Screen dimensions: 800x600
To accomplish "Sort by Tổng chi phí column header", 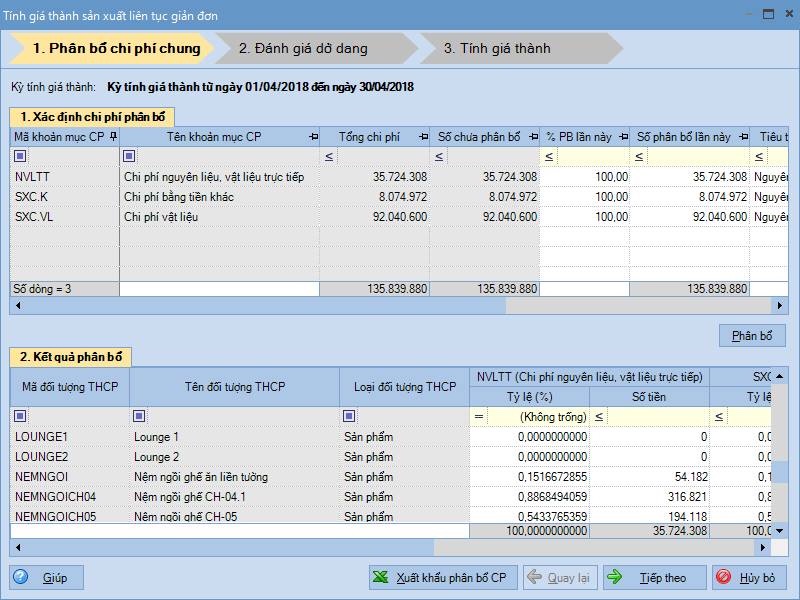I will pyautogui.click(x=369, y=137).
